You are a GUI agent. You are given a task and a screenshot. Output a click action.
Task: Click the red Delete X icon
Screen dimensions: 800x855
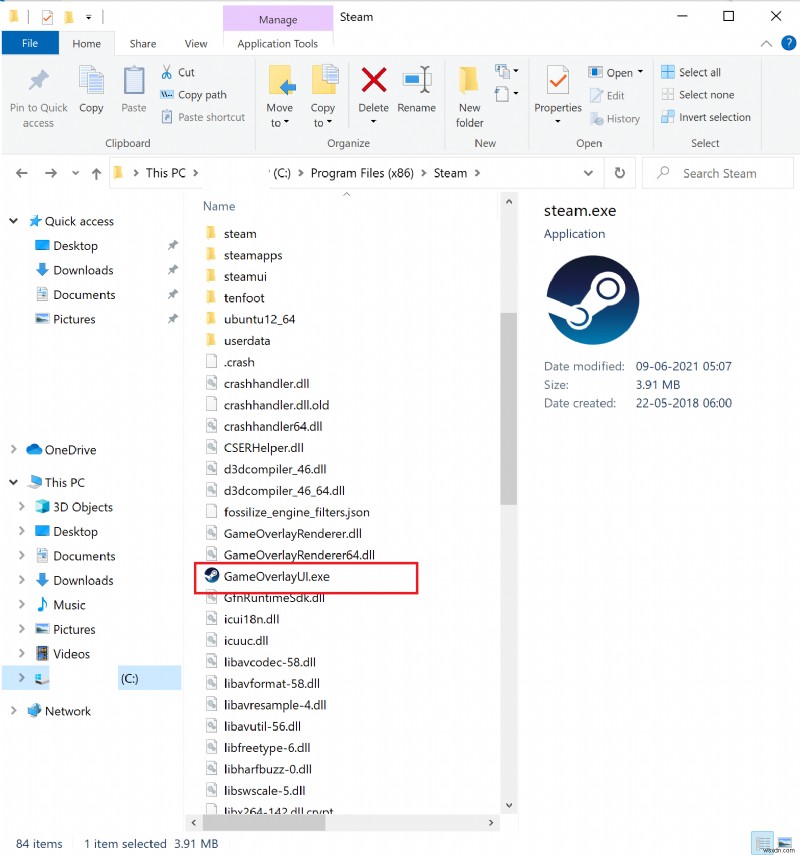pos(374,80)
